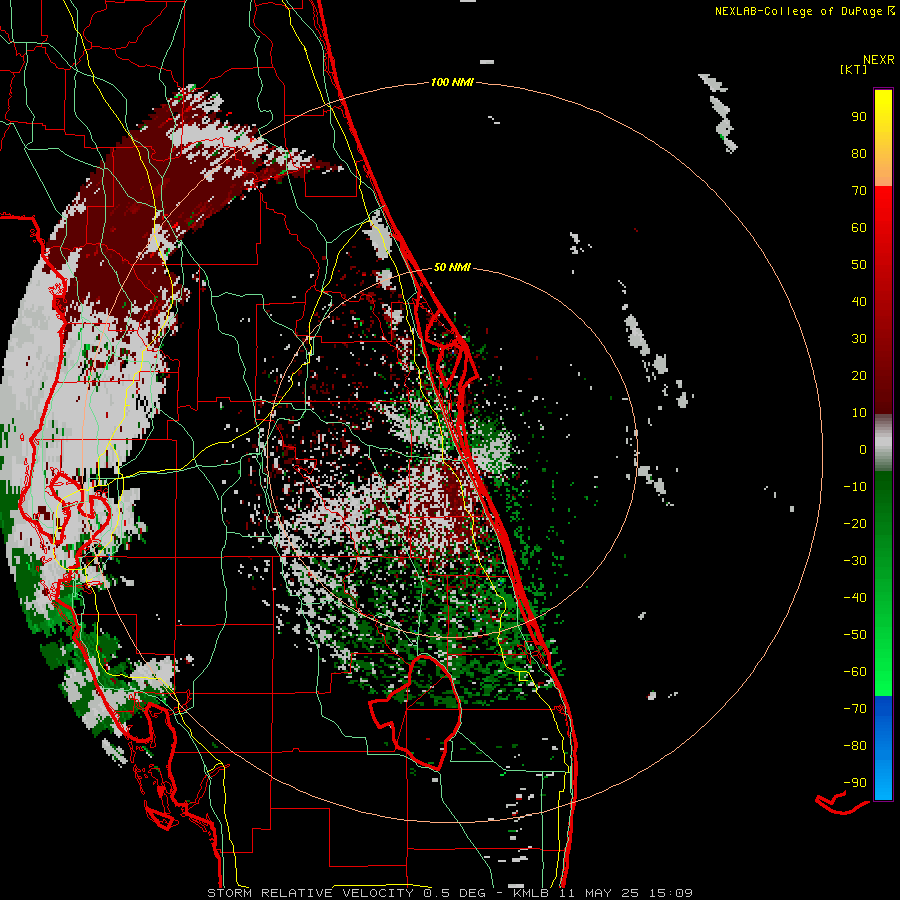
Task: Click the '-50' value on velocity scale
Action: coord(855,635)
